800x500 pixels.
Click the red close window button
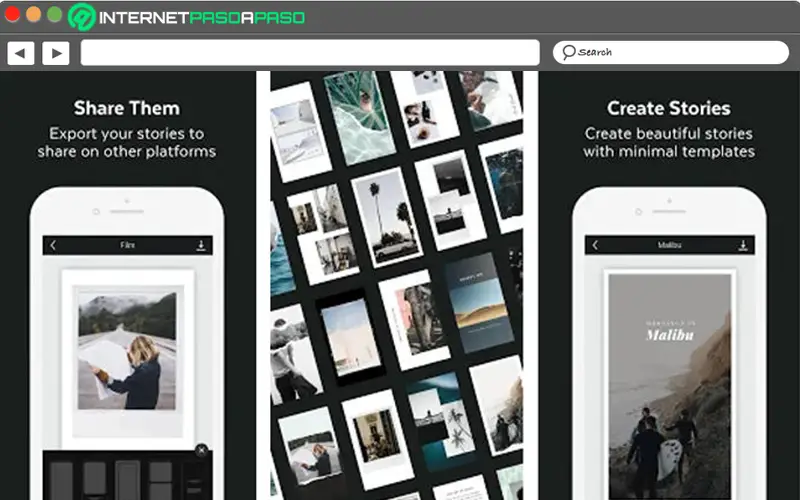12,14
